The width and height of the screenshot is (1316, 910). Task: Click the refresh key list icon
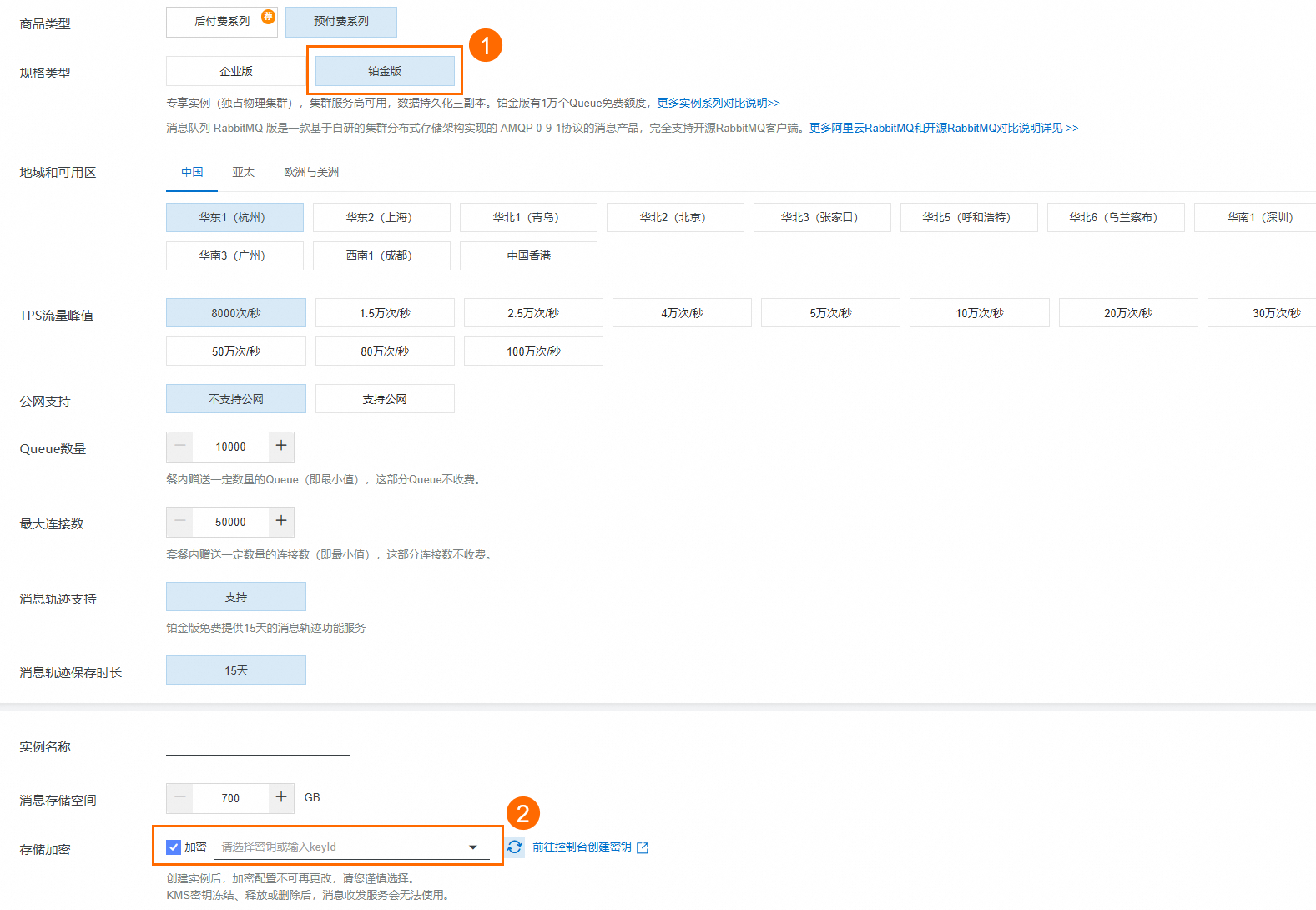pyautogui.click(x=515, y=847)
